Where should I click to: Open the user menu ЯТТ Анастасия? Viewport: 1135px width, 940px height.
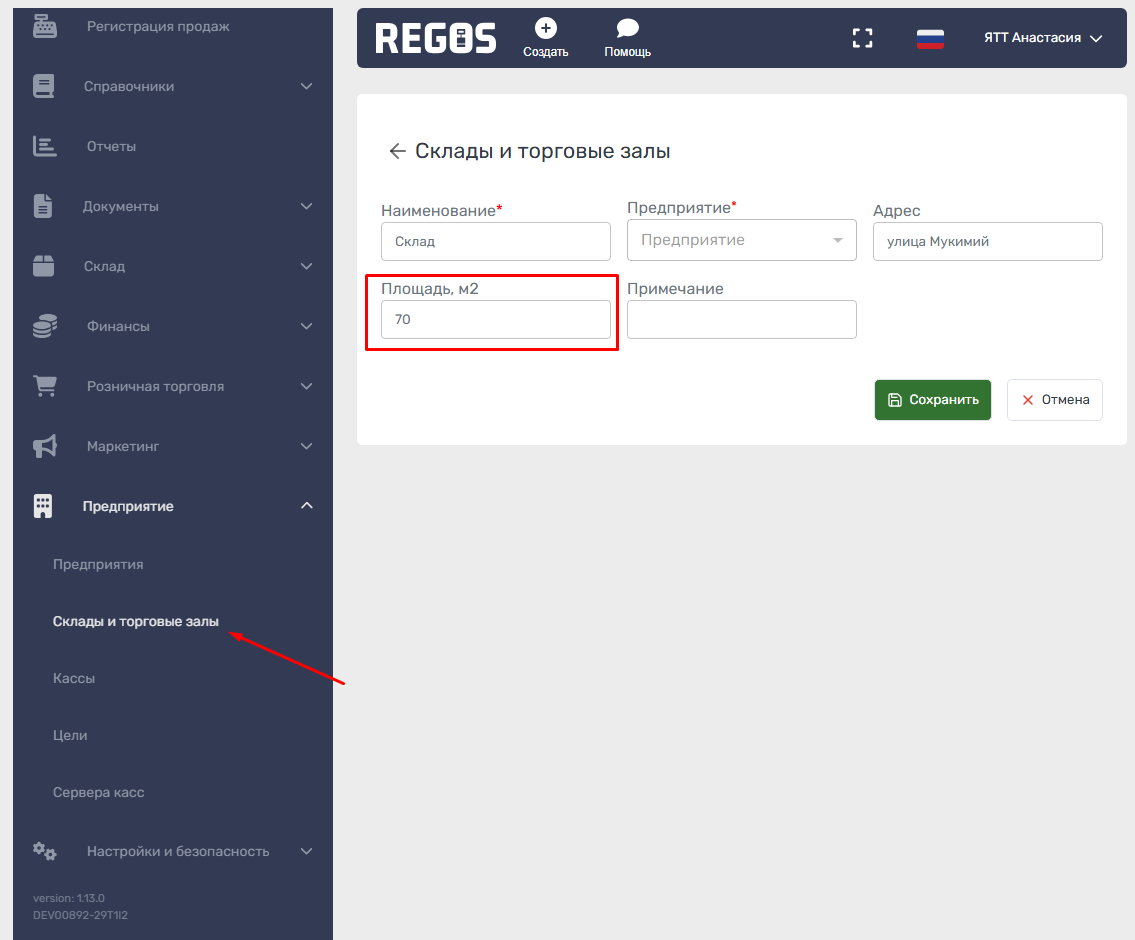[1042, 38]
